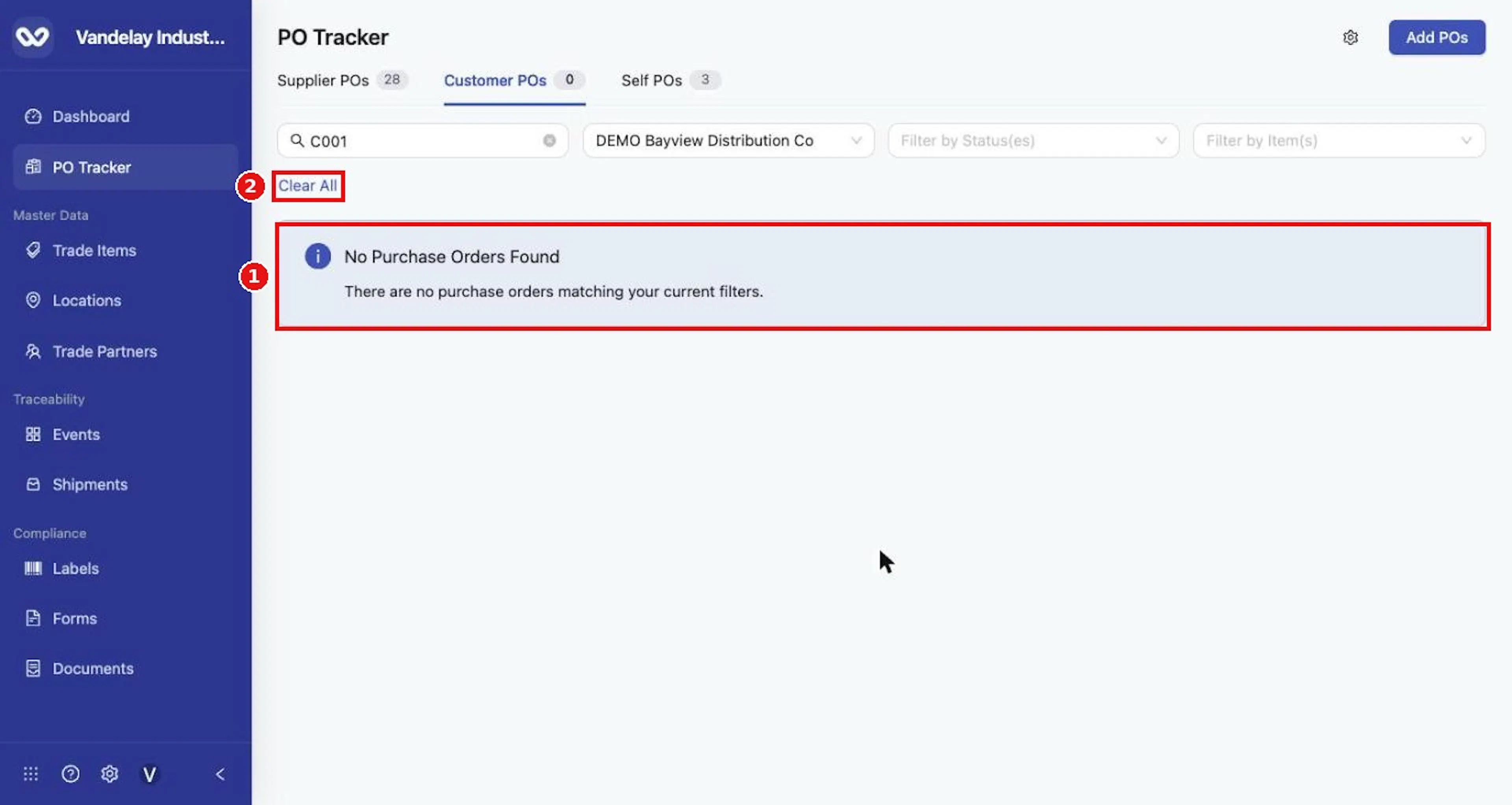Open Trade Items master data
1512x805 pixels.
[125, 251]
